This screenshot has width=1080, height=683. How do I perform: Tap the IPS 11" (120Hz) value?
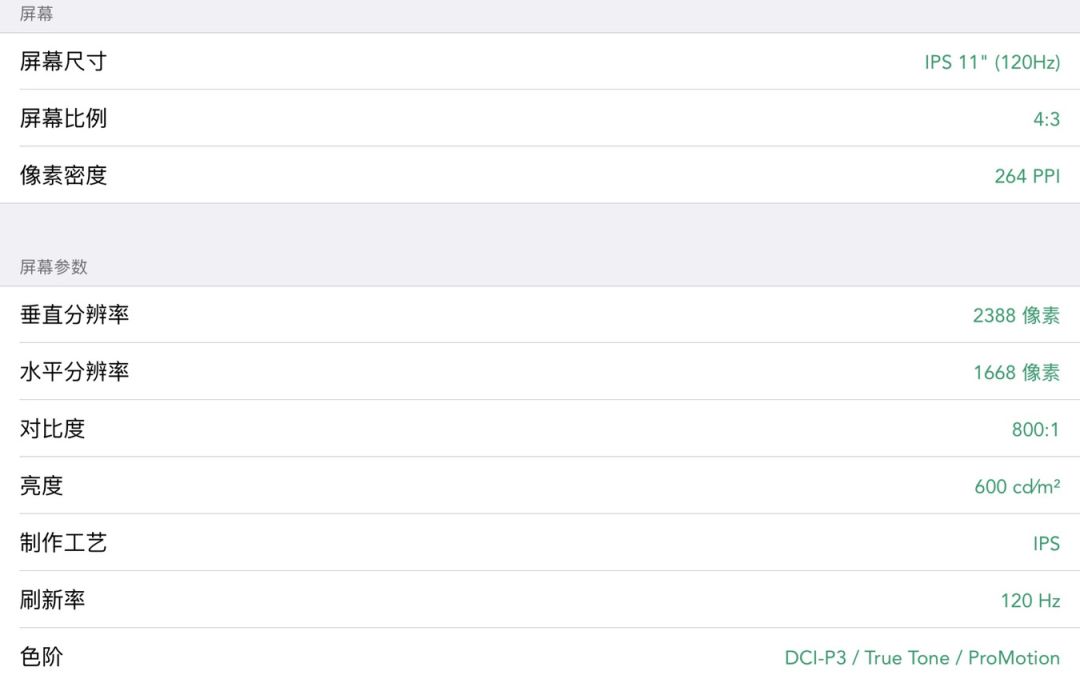(992, 63)
